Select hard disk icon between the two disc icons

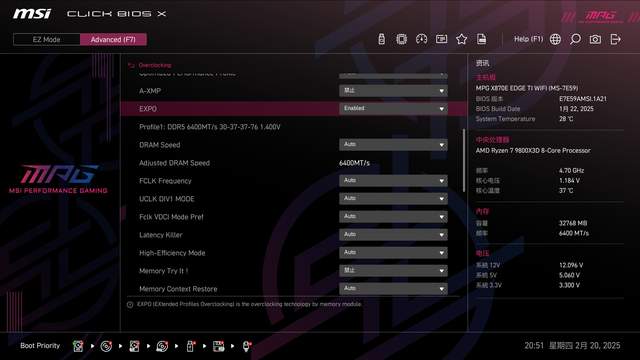(134, 346)
